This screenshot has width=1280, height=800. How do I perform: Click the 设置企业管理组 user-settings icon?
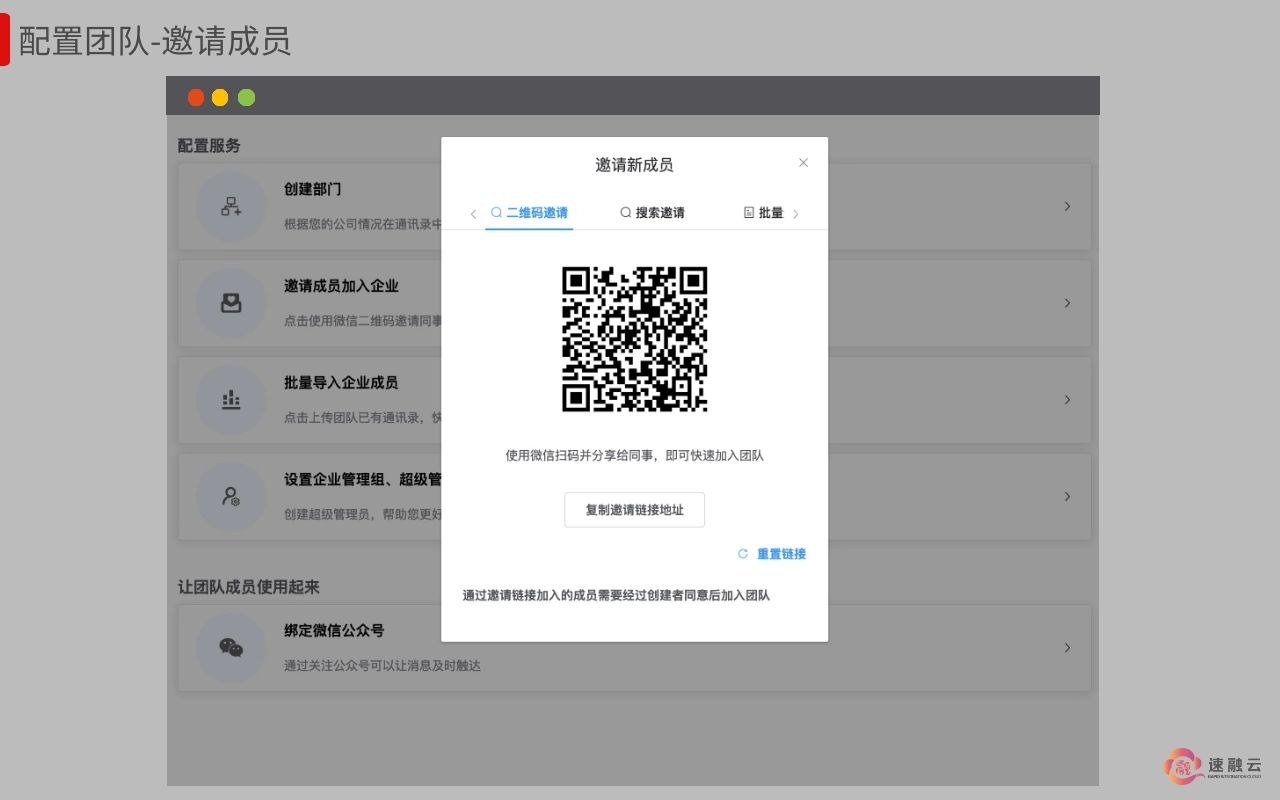click(231, 497)
